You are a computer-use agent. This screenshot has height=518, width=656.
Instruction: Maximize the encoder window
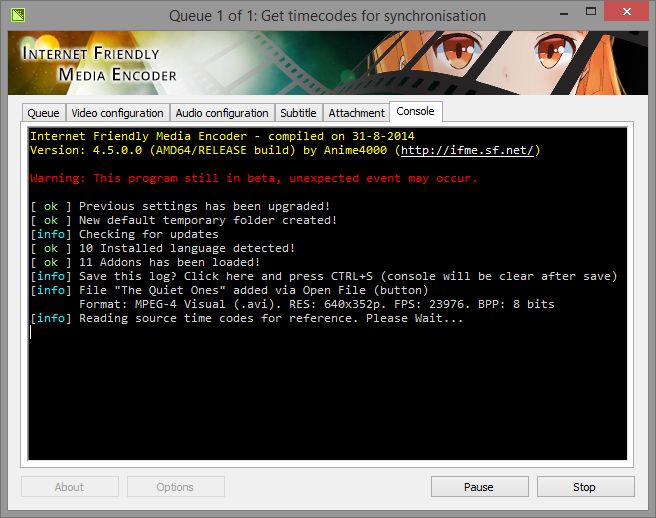(591, 12)
